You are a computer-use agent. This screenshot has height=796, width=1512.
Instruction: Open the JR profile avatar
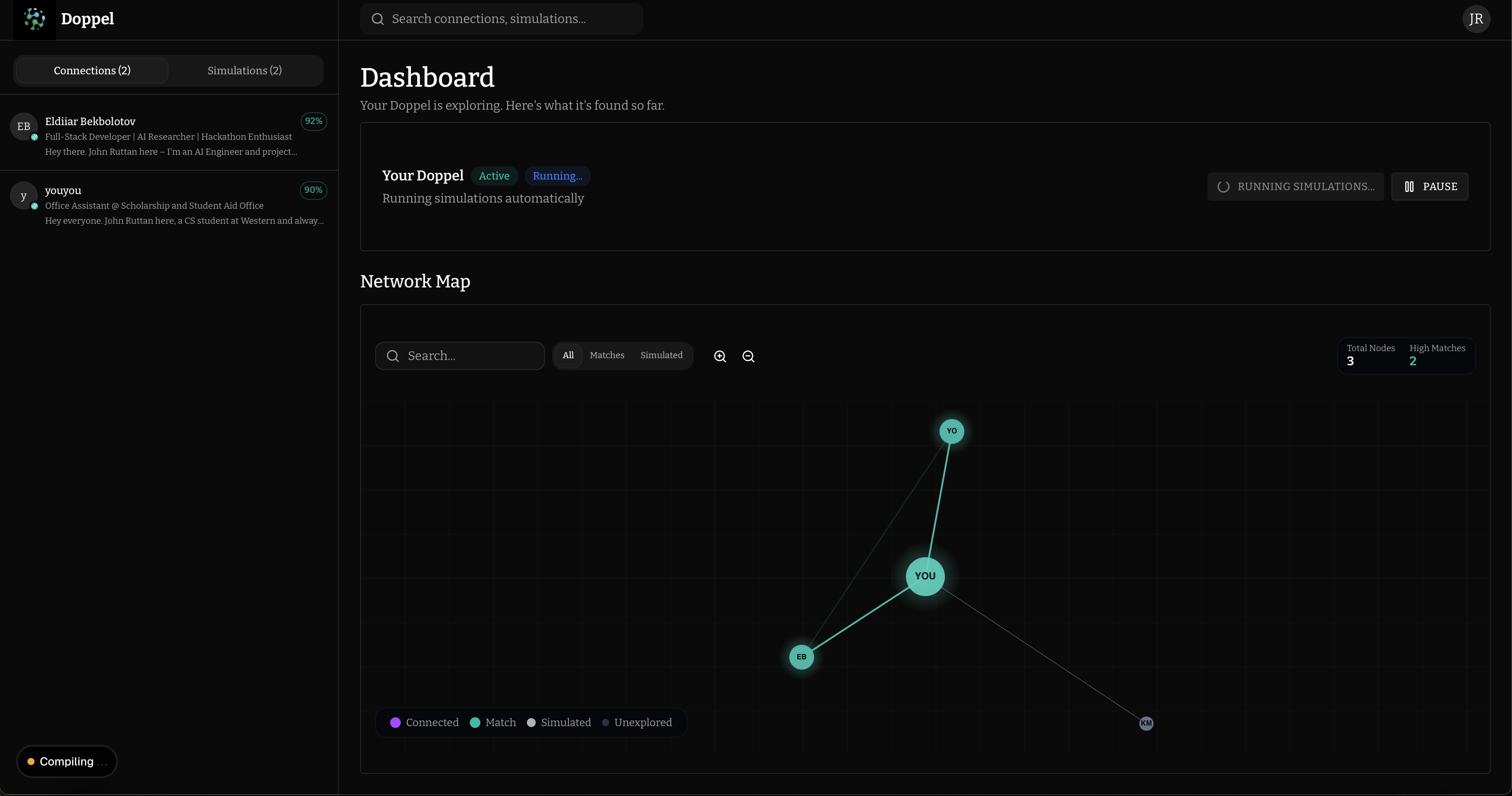pos(1476,19)
